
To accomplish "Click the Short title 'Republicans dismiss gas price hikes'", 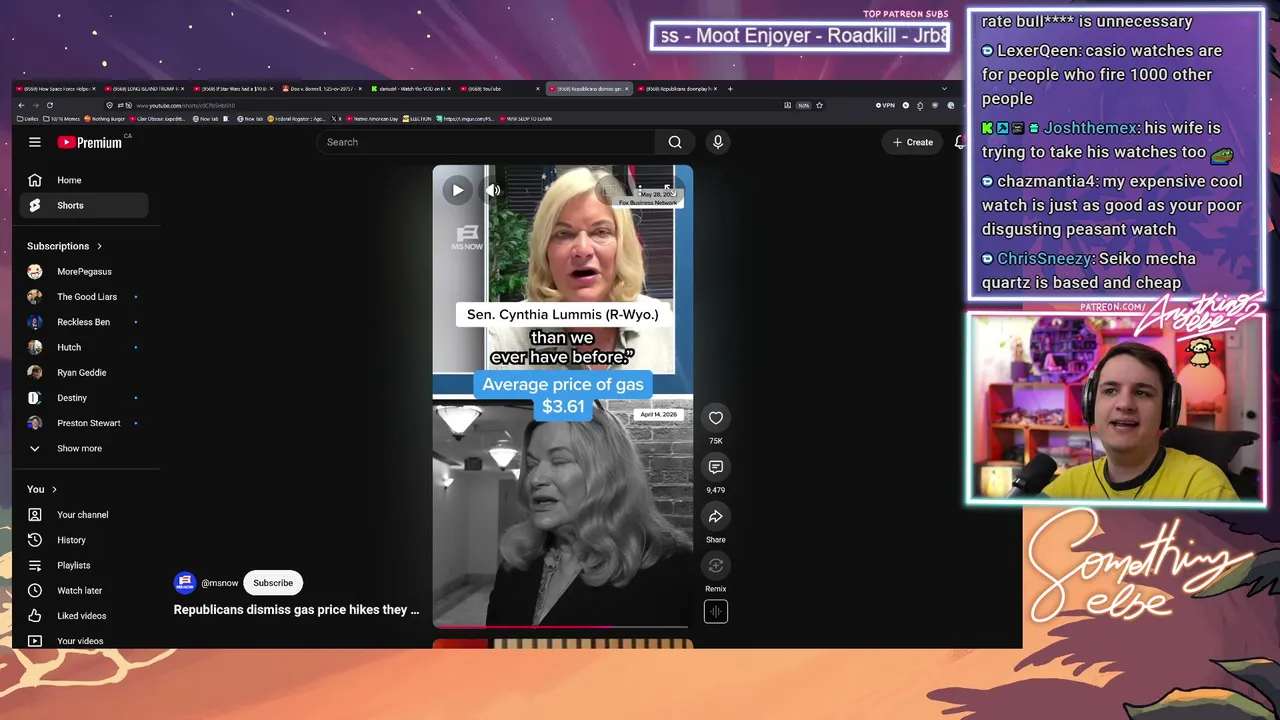I will [297, 610].
